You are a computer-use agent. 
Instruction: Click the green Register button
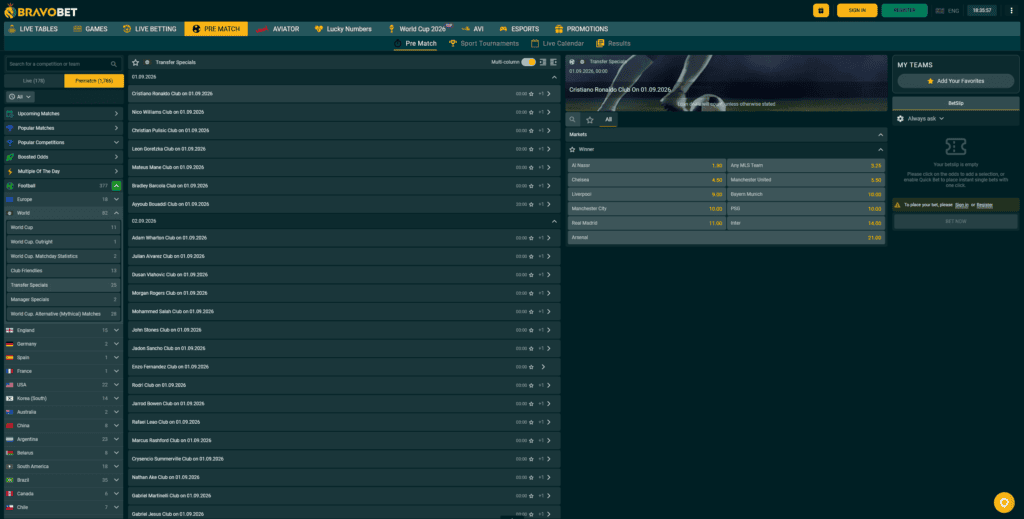pos(904,10)
